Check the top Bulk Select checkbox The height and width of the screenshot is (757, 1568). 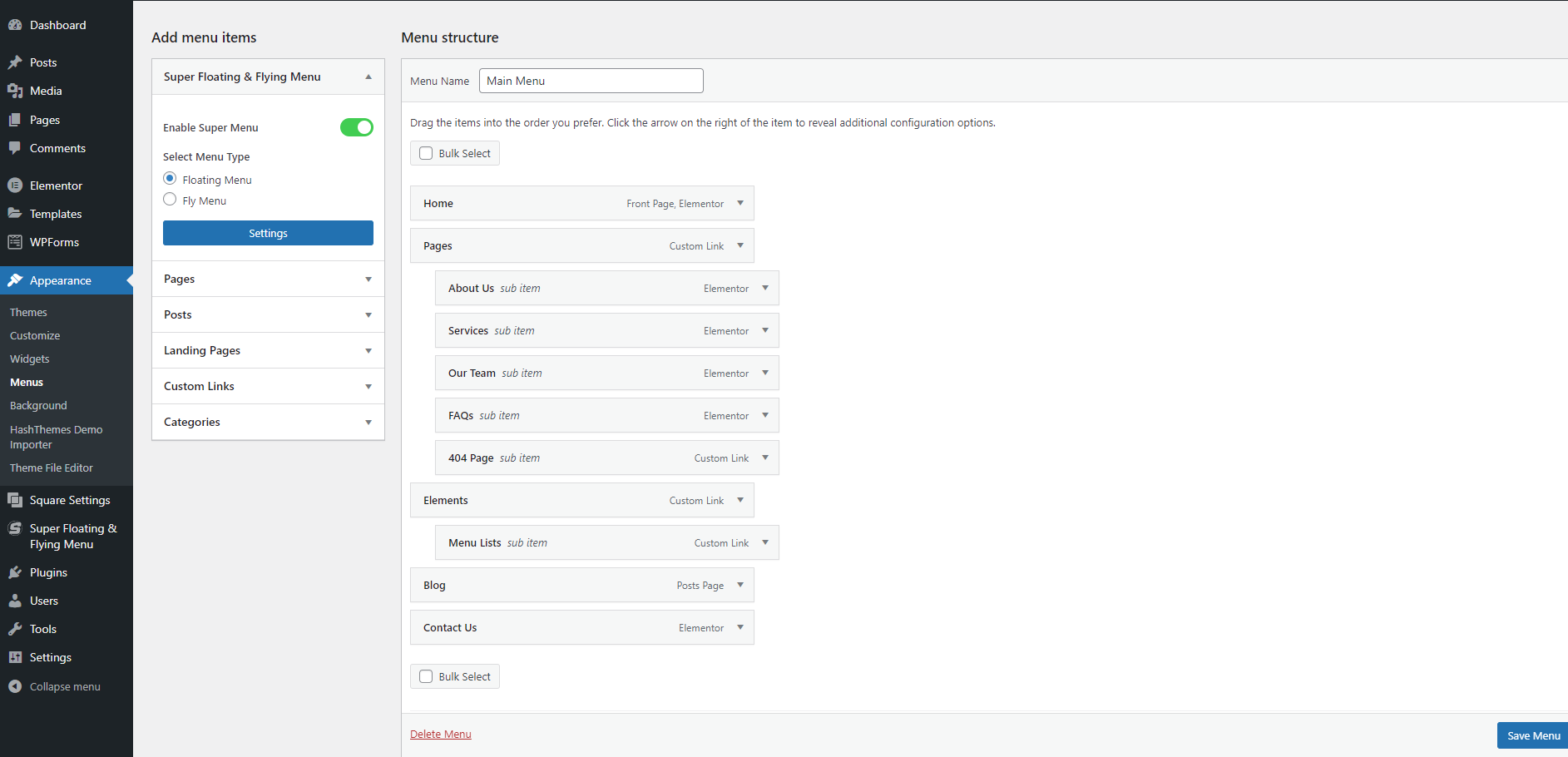coord(426,153)
